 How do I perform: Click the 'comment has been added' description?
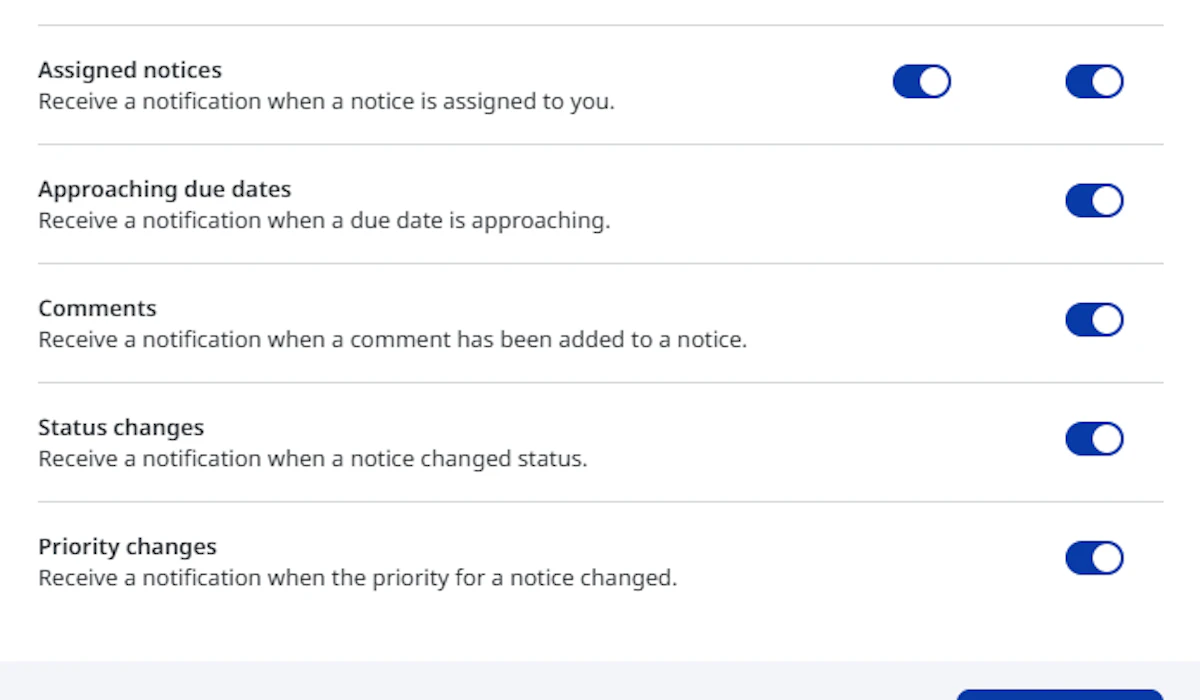(392, 340)
